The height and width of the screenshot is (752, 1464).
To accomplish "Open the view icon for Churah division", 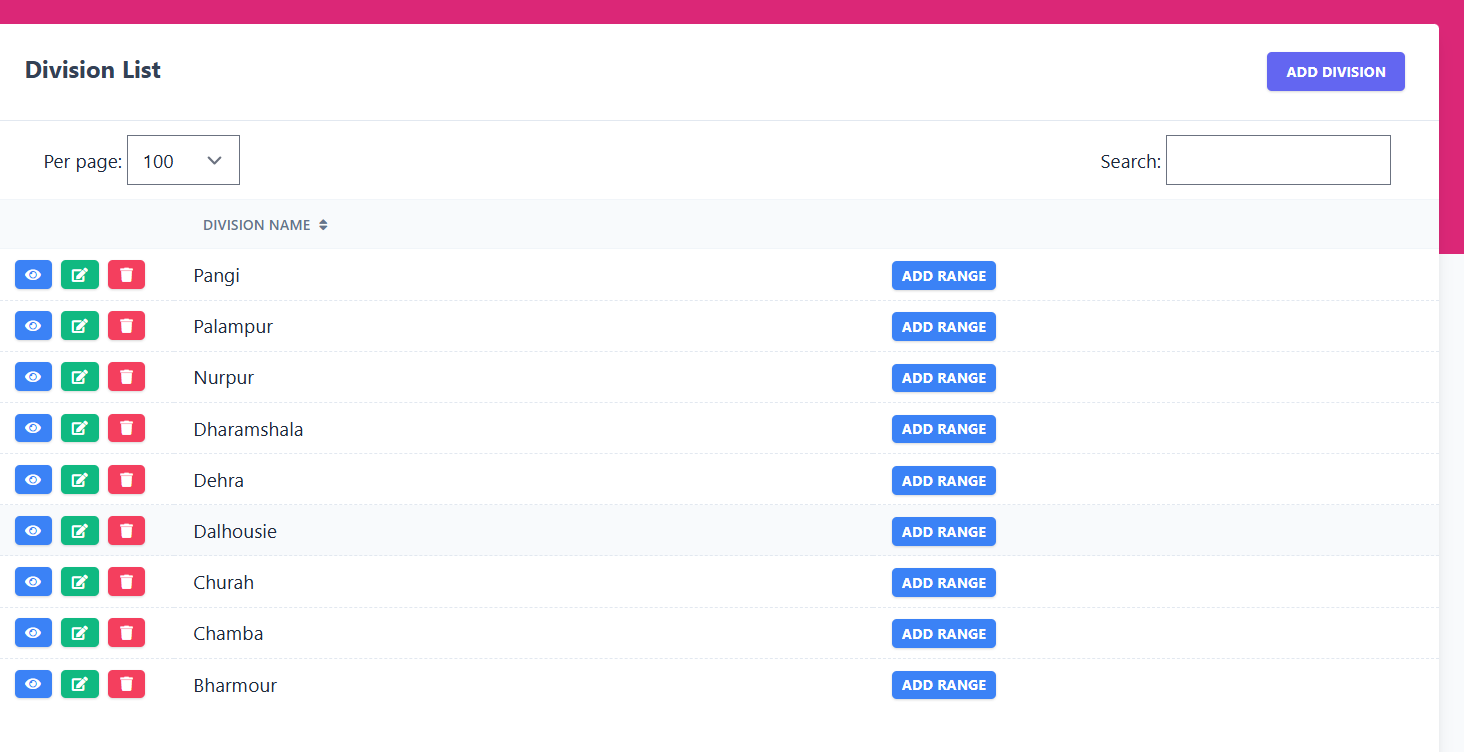I will 33,581.
